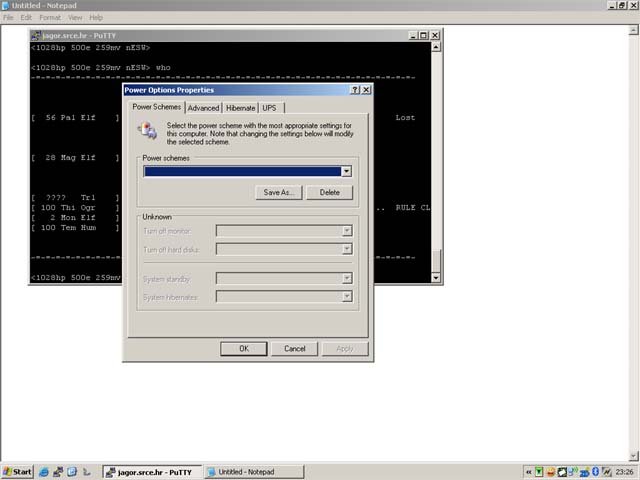Click the Save As... button
Image resolution: width=640 pixels, height=480 pixels.
(279, 192)
